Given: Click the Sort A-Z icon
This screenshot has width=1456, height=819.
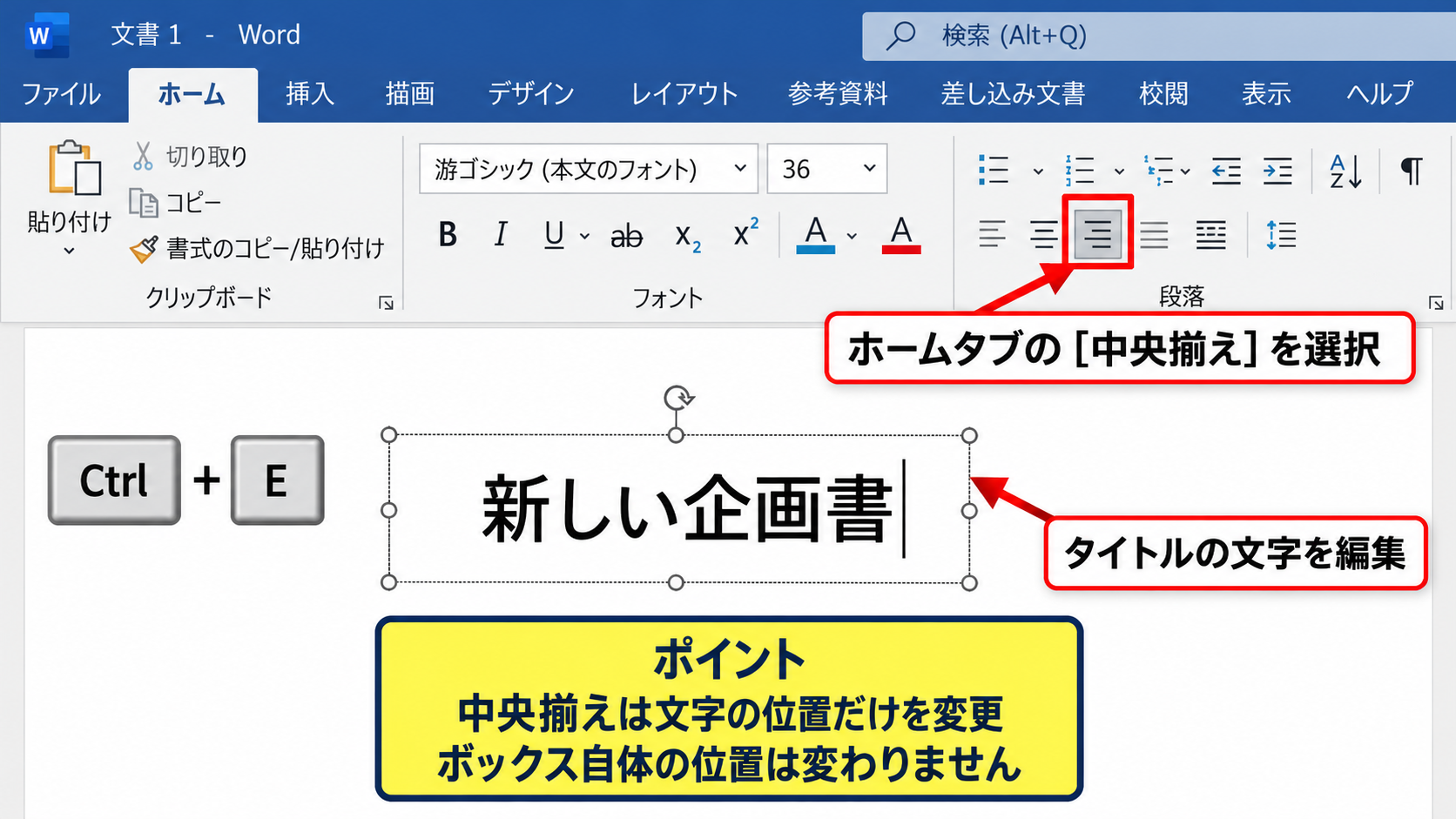Looking at the screenshot, I should point(1345,171).
